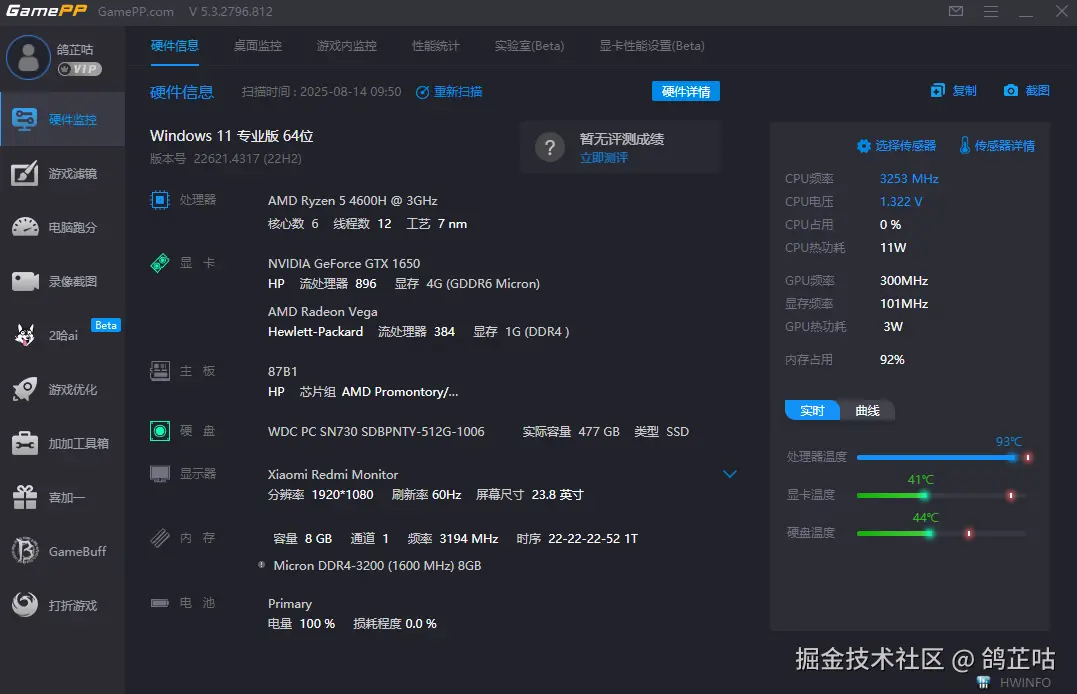Click the 硬盘温度 temperature bar
This screenshot has width=1077, height=694.
(942, 533)
